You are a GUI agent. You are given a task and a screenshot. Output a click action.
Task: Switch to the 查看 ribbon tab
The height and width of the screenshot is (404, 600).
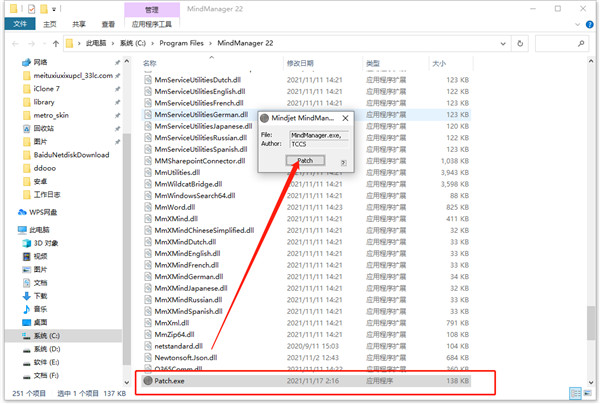[108, 24]
